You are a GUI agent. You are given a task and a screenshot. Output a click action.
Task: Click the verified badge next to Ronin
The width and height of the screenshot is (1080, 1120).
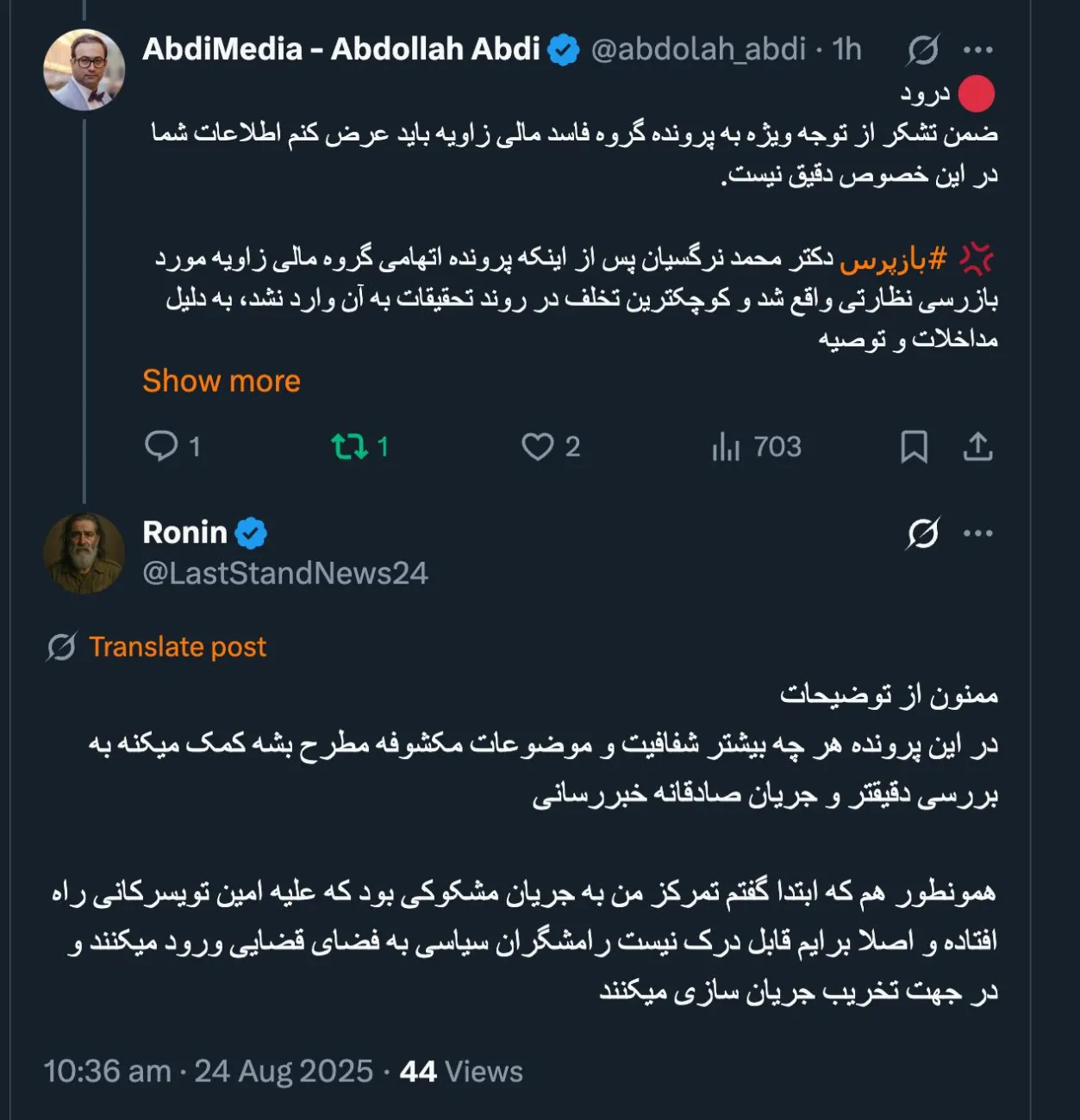point(253,532)
